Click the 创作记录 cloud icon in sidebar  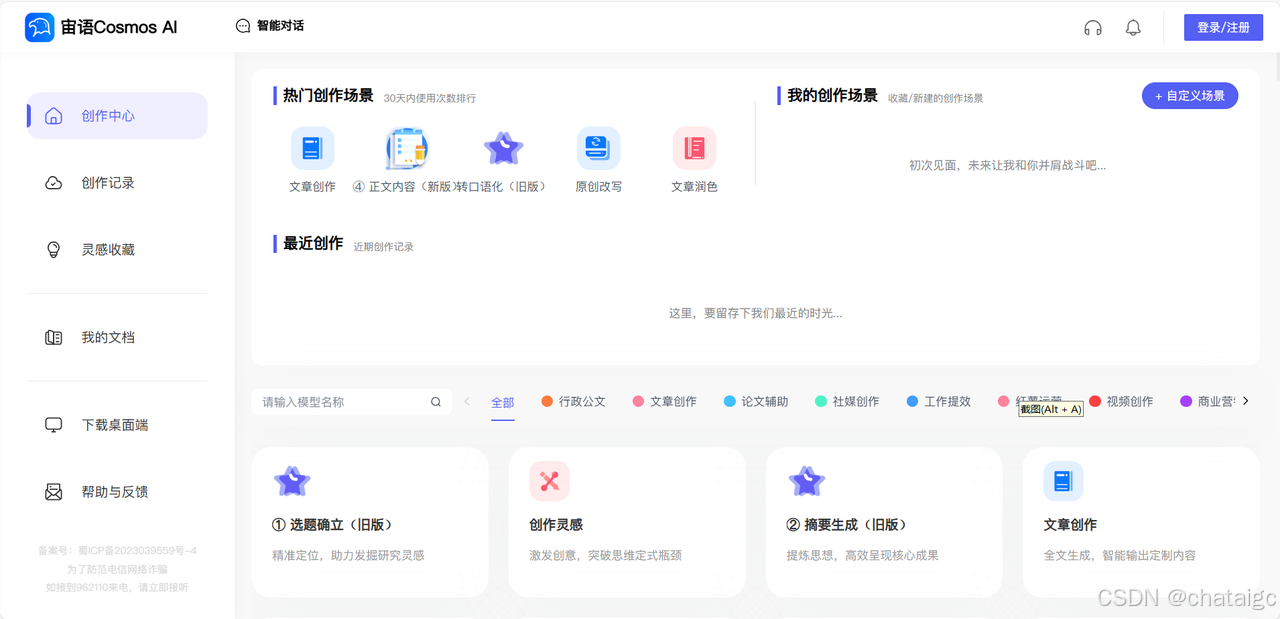54,183
